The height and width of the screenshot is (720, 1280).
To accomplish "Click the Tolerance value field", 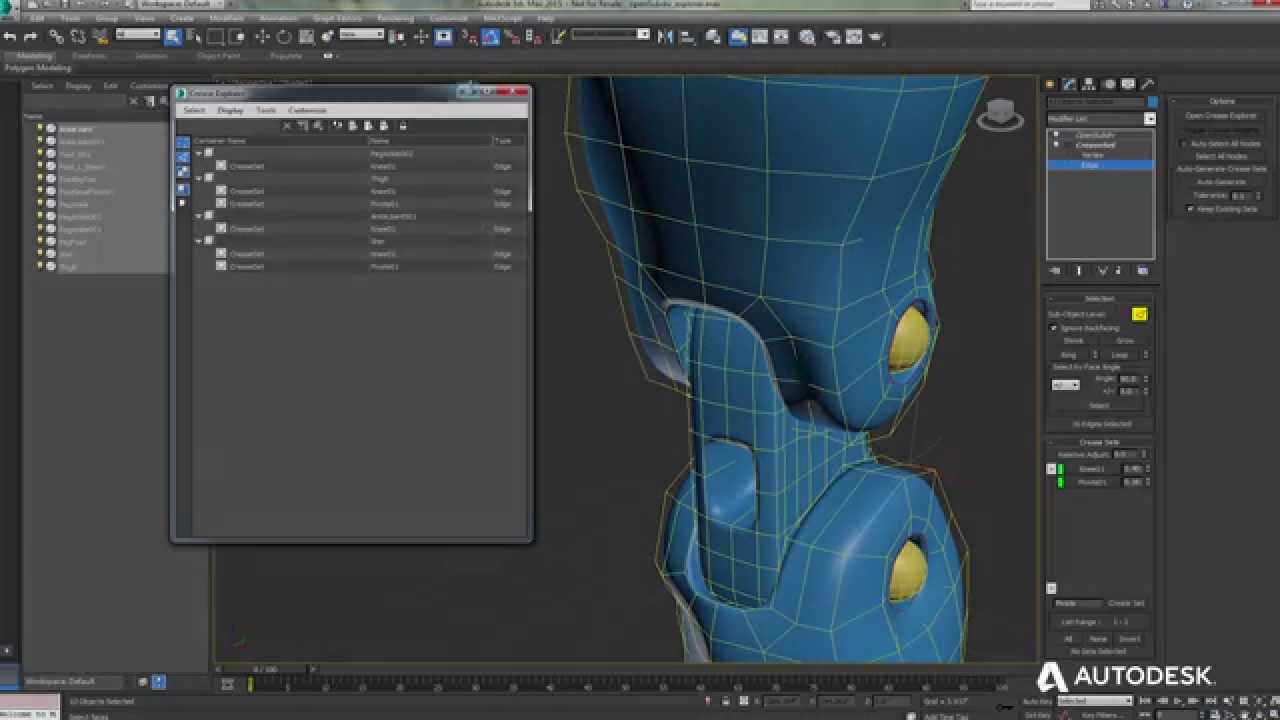I will pos(1240,196).
